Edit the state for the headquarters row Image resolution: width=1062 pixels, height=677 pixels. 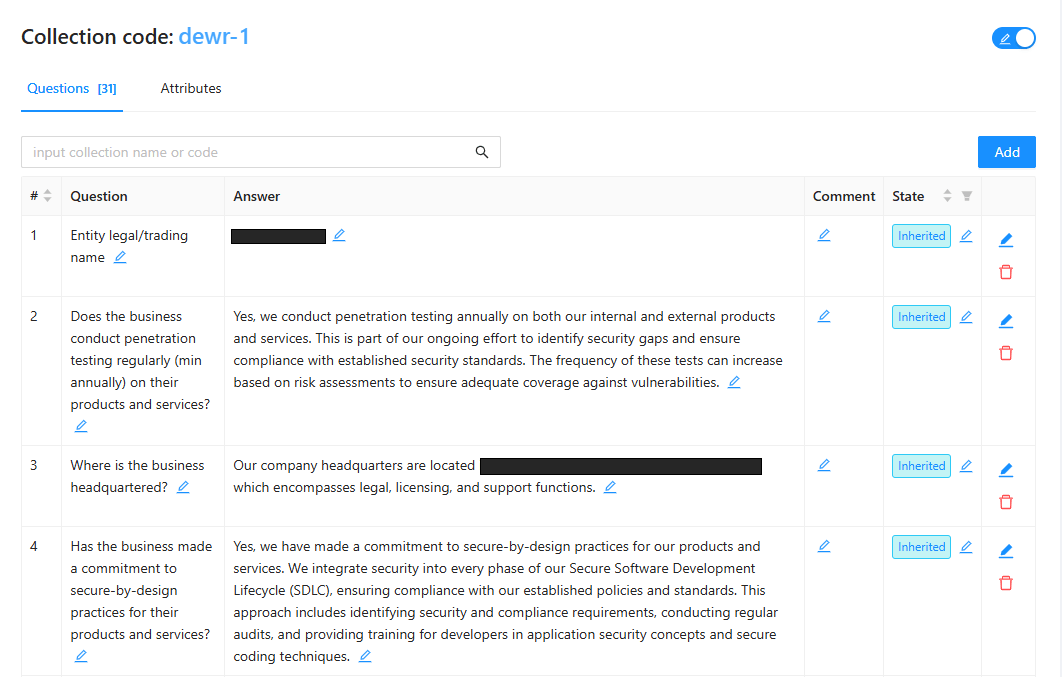click(966, 465)
